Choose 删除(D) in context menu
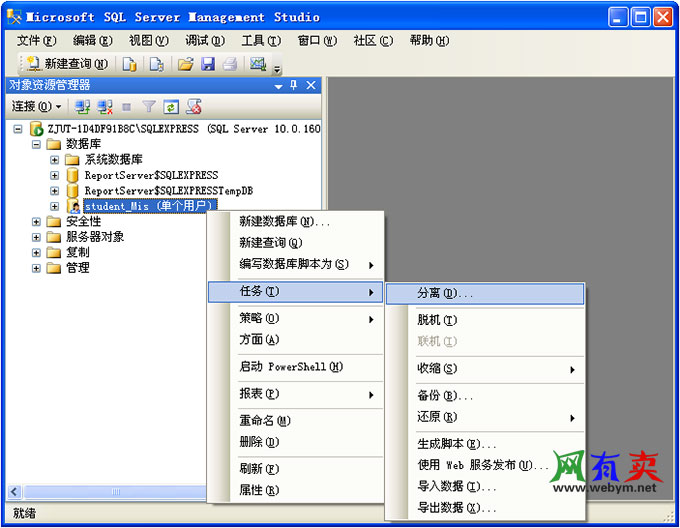The height and width of the screenshot is (528, 680). [296, 442]
